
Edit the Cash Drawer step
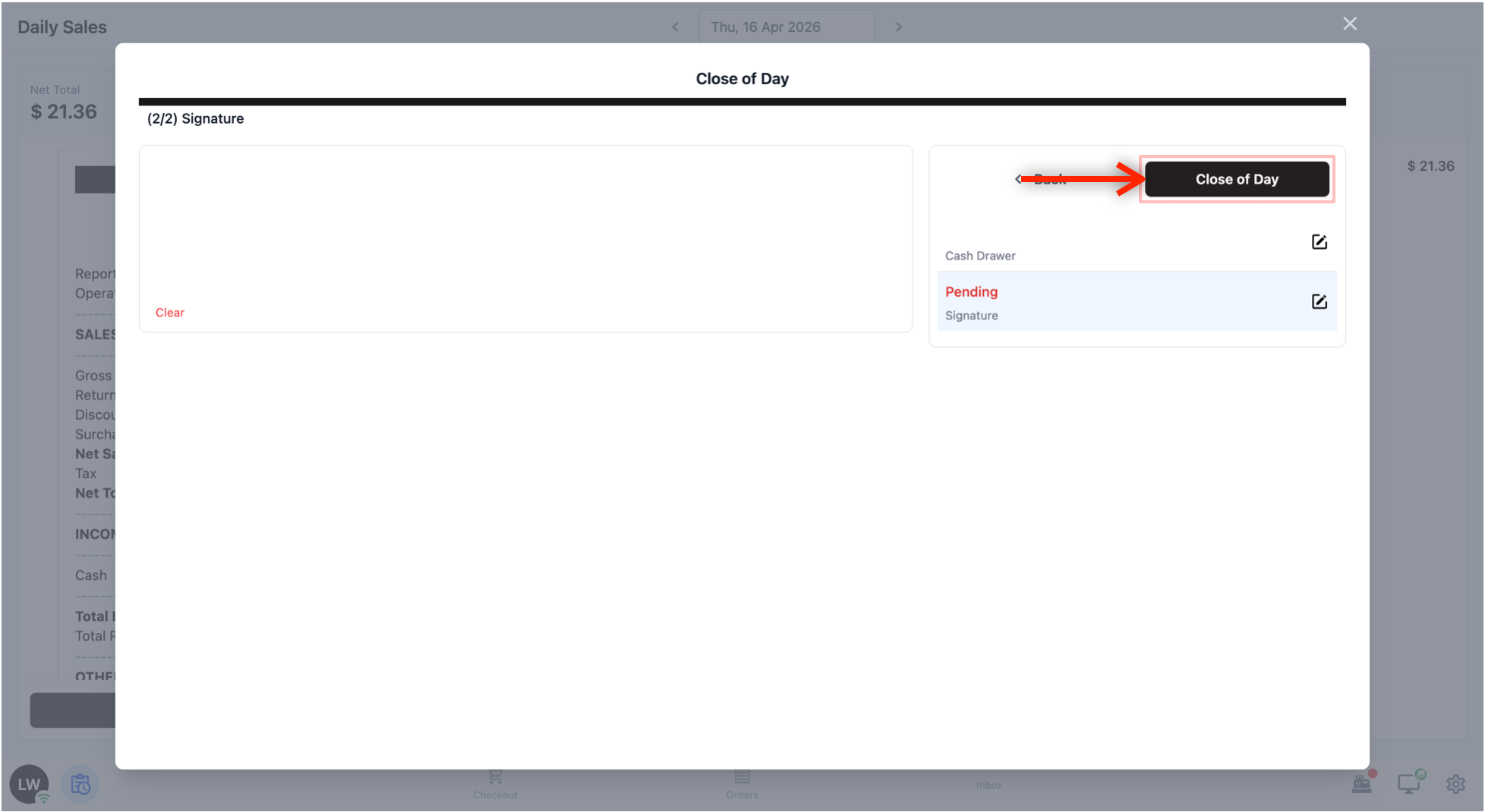click(1319, 242)
